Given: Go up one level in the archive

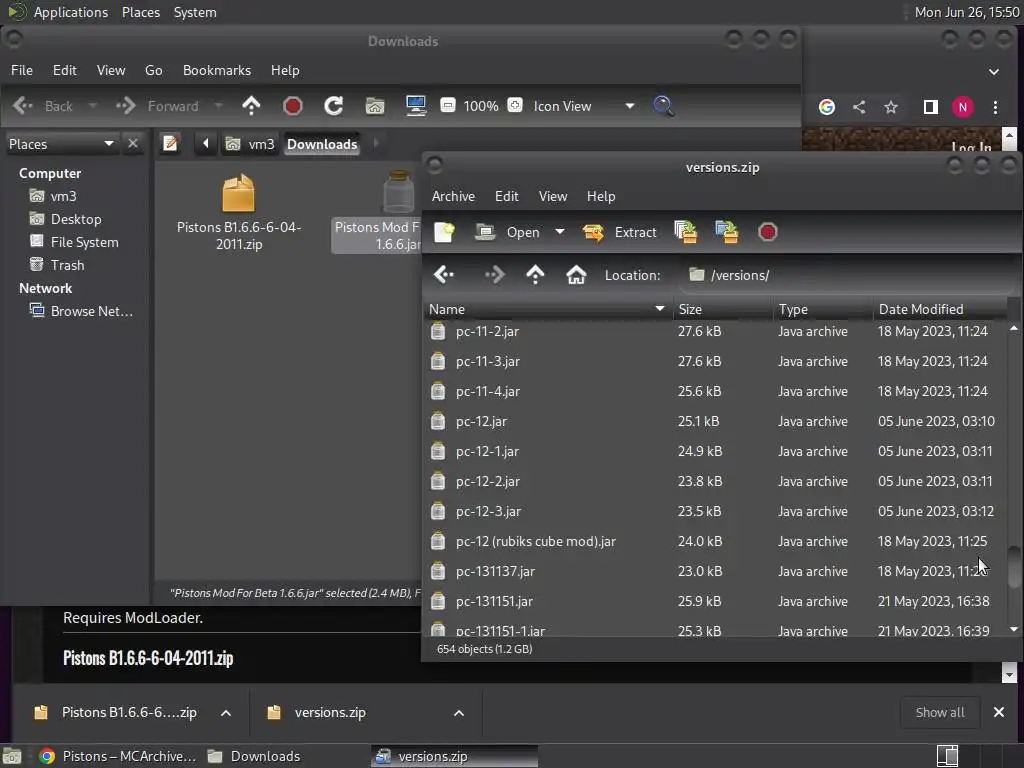Looking at the screenshot, I should coord(536,275).
